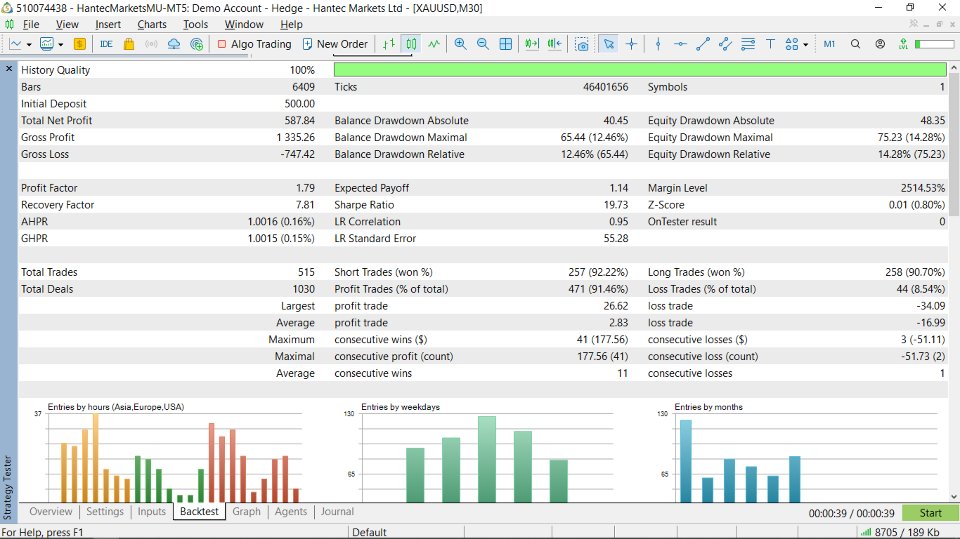Select the trendline drawing tool
960x539 pixels.
[x=703, y=44]
